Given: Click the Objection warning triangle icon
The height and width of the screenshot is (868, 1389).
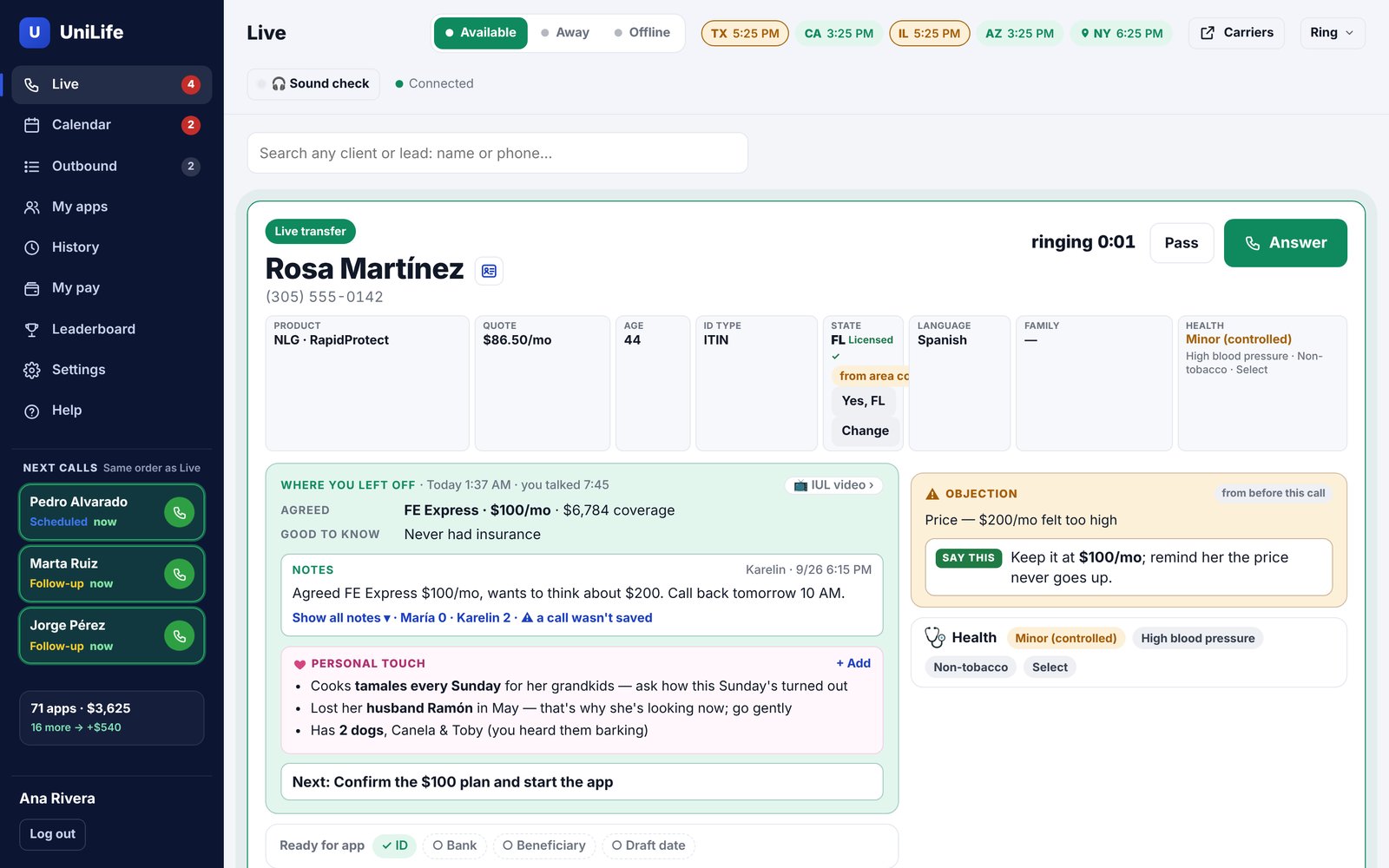Looking at the screenshot, I should tap(932, 494).
